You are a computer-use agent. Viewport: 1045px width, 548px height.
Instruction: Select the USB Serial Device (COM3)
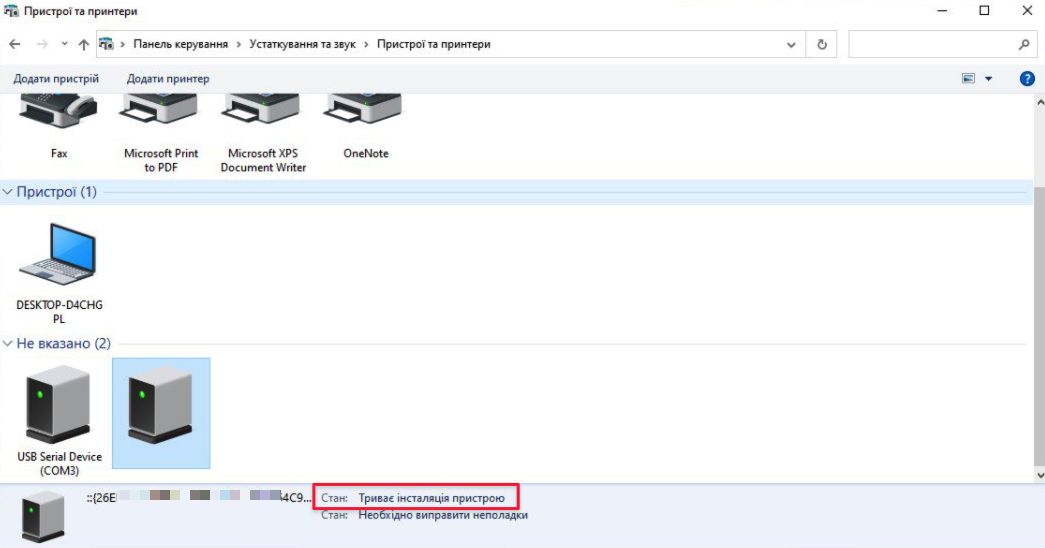[x=59, y=408]
